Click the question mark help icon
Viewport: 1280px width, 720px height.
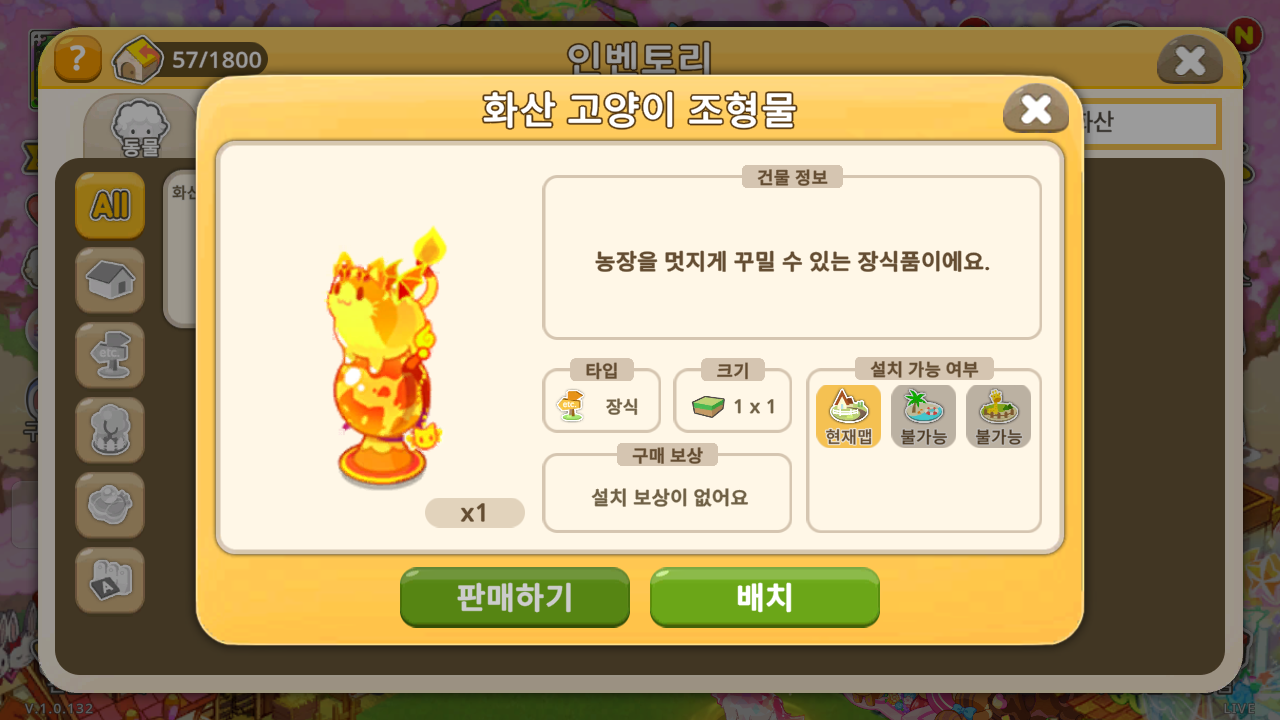click(x=77, y=59)
